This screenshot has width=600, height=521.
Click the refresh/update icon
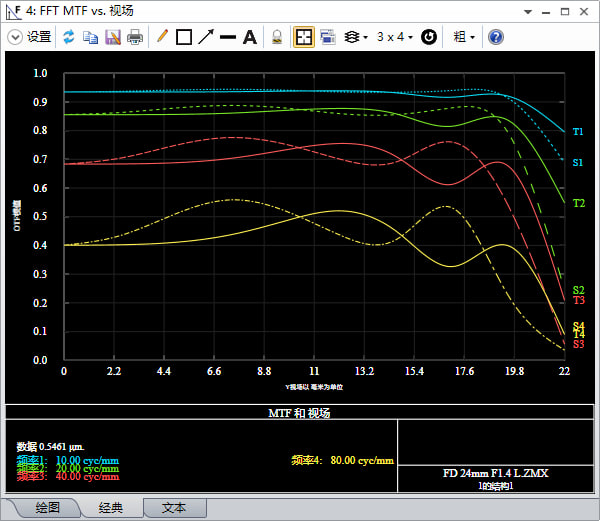pyautogui.click(x=69, y=37)
